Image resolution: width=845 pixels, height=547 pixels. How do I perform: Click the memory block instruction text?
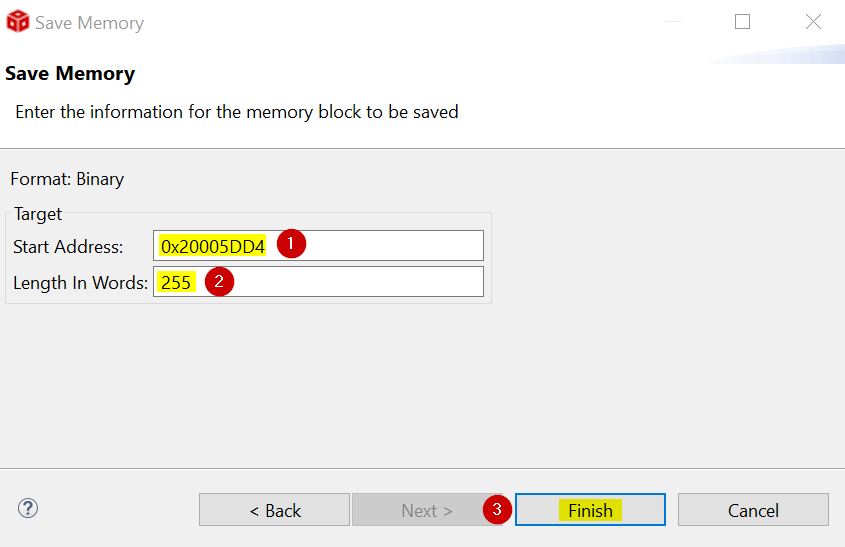(x=236, y=112)
